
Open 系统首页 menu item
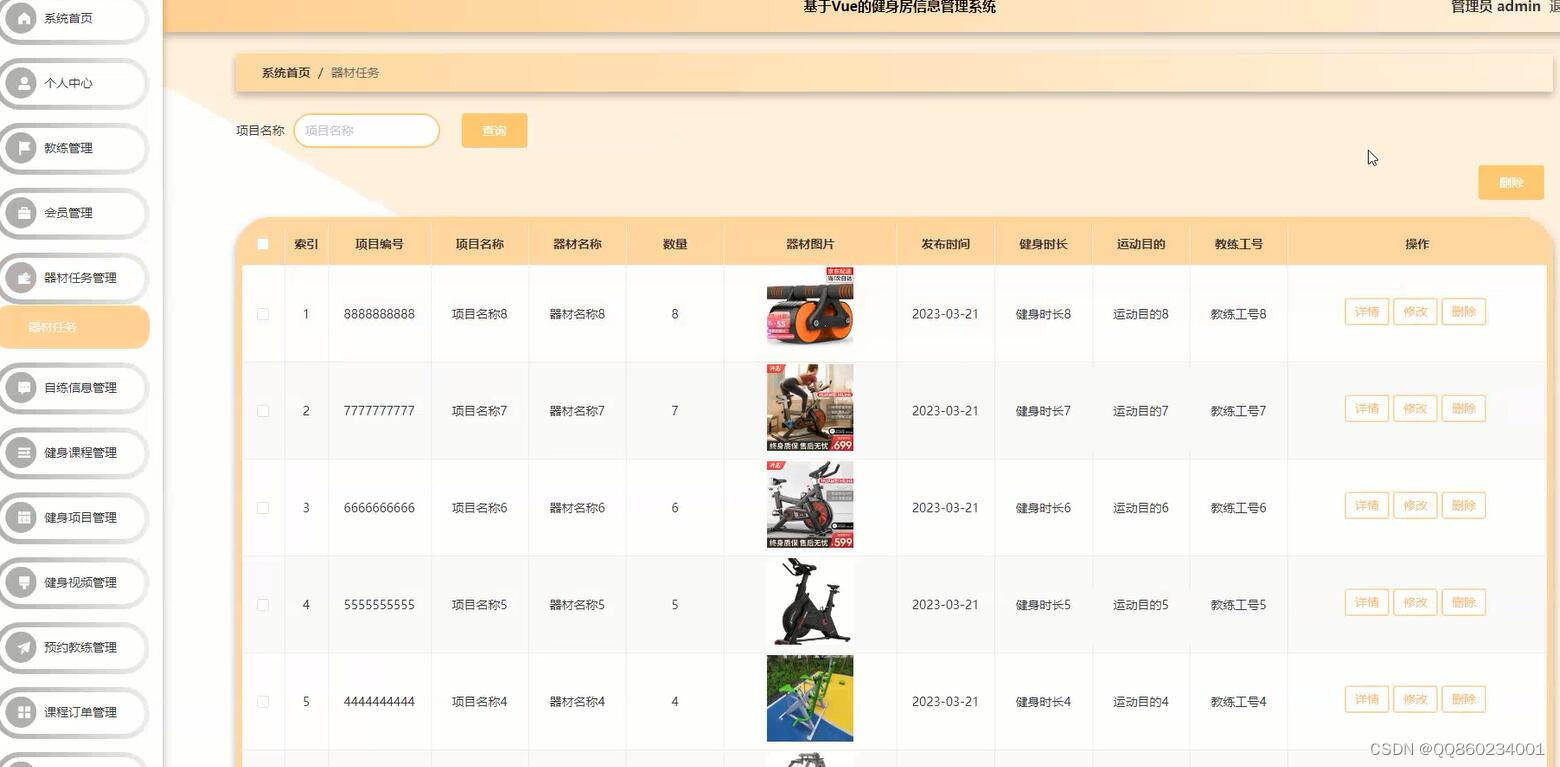pyautogui.click(x=74, y=18)
